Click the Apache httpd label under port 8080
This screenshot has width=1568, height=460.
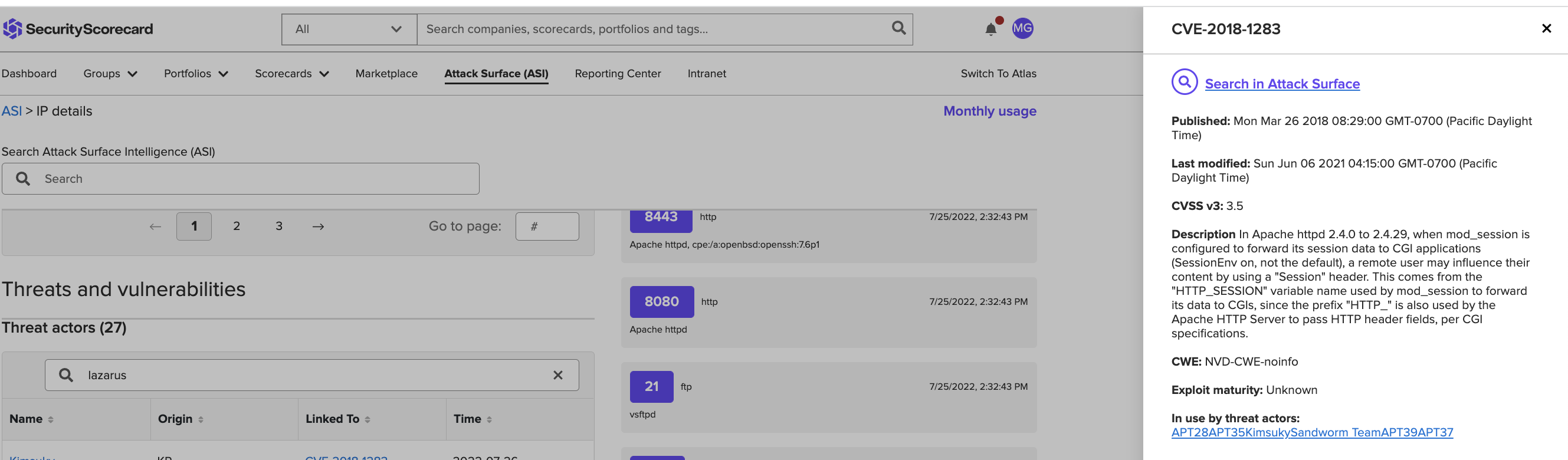[658, 329]
